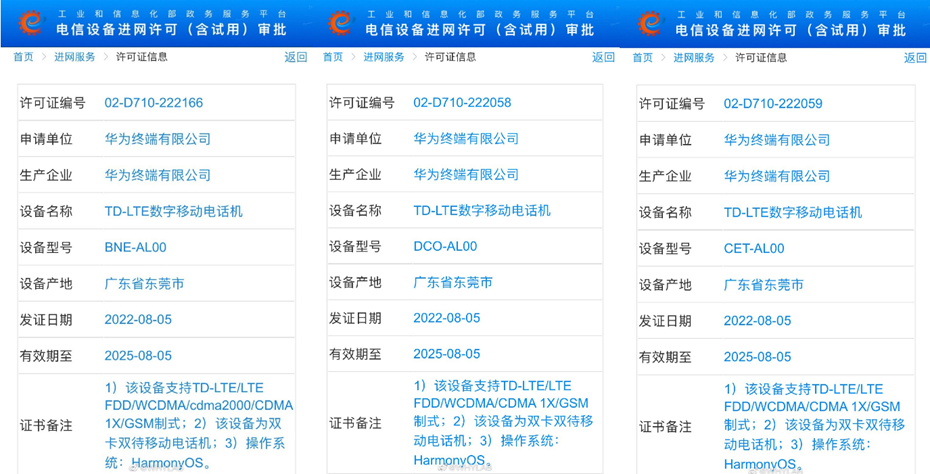This screenshot has height=474, width=930.
Task: Click 生产企业 value 华为终端有限公司 on the BNE-AL00 page
Action: 158,175
